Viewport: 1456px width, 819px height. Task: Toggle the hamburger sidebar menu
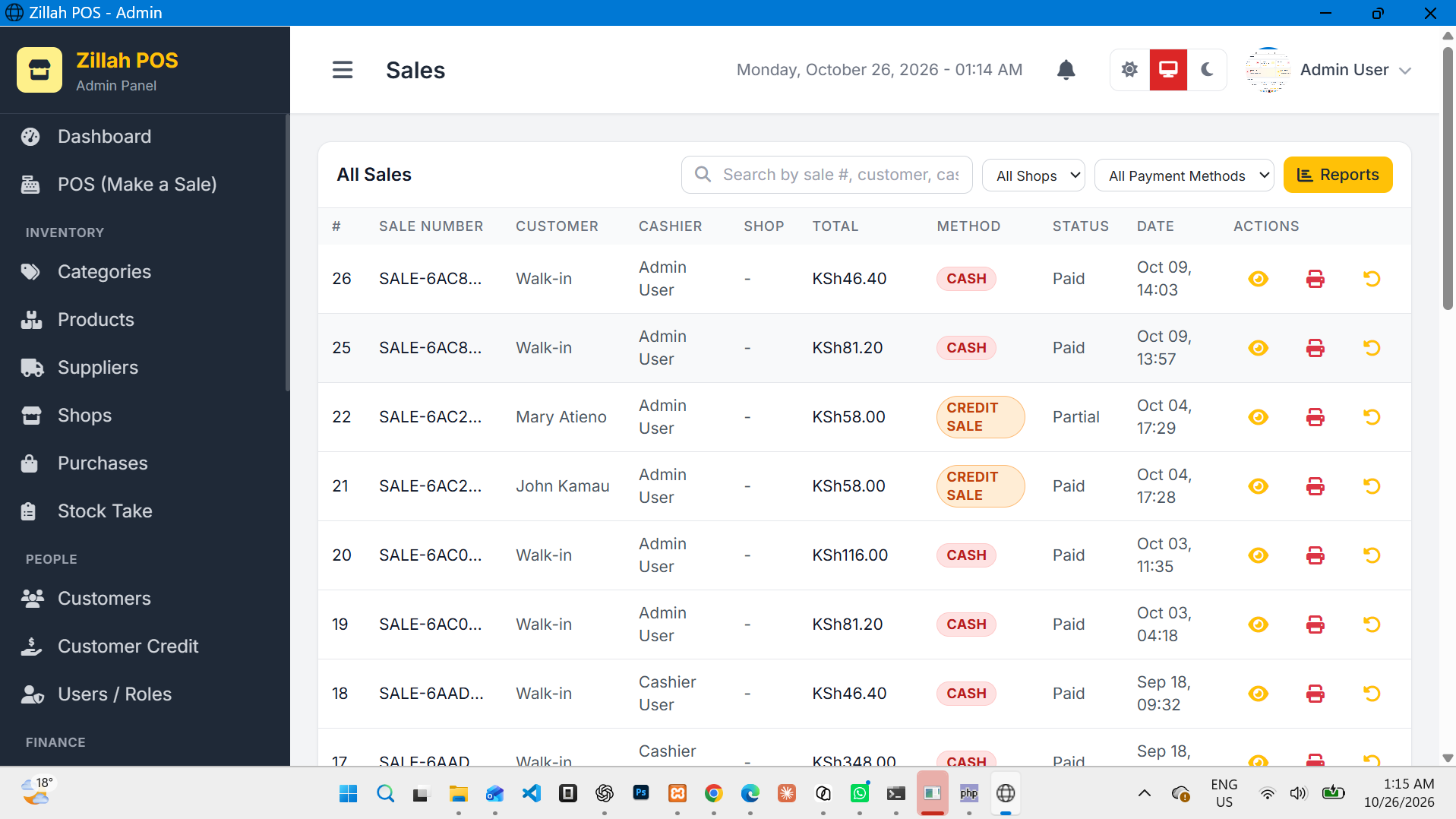tap(343, 70)
